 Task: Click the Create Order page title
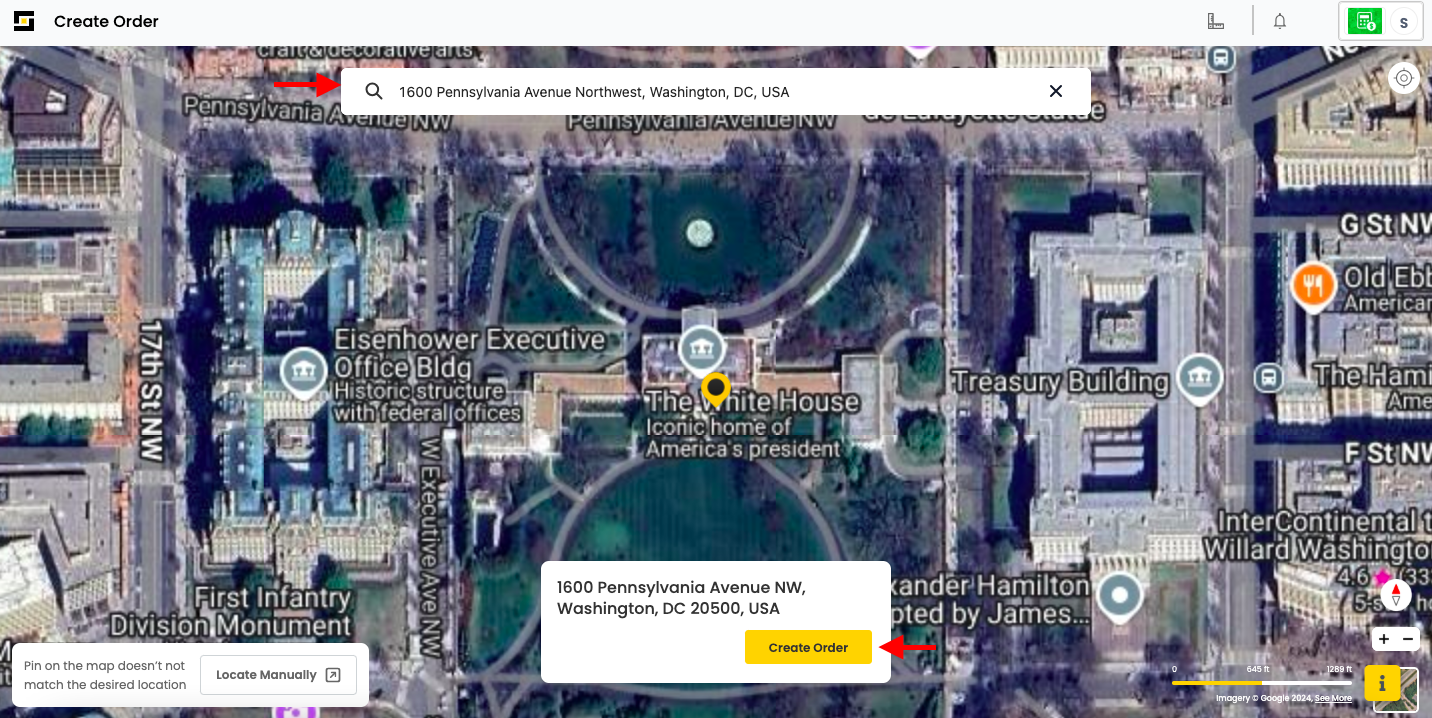click(106, 21)
